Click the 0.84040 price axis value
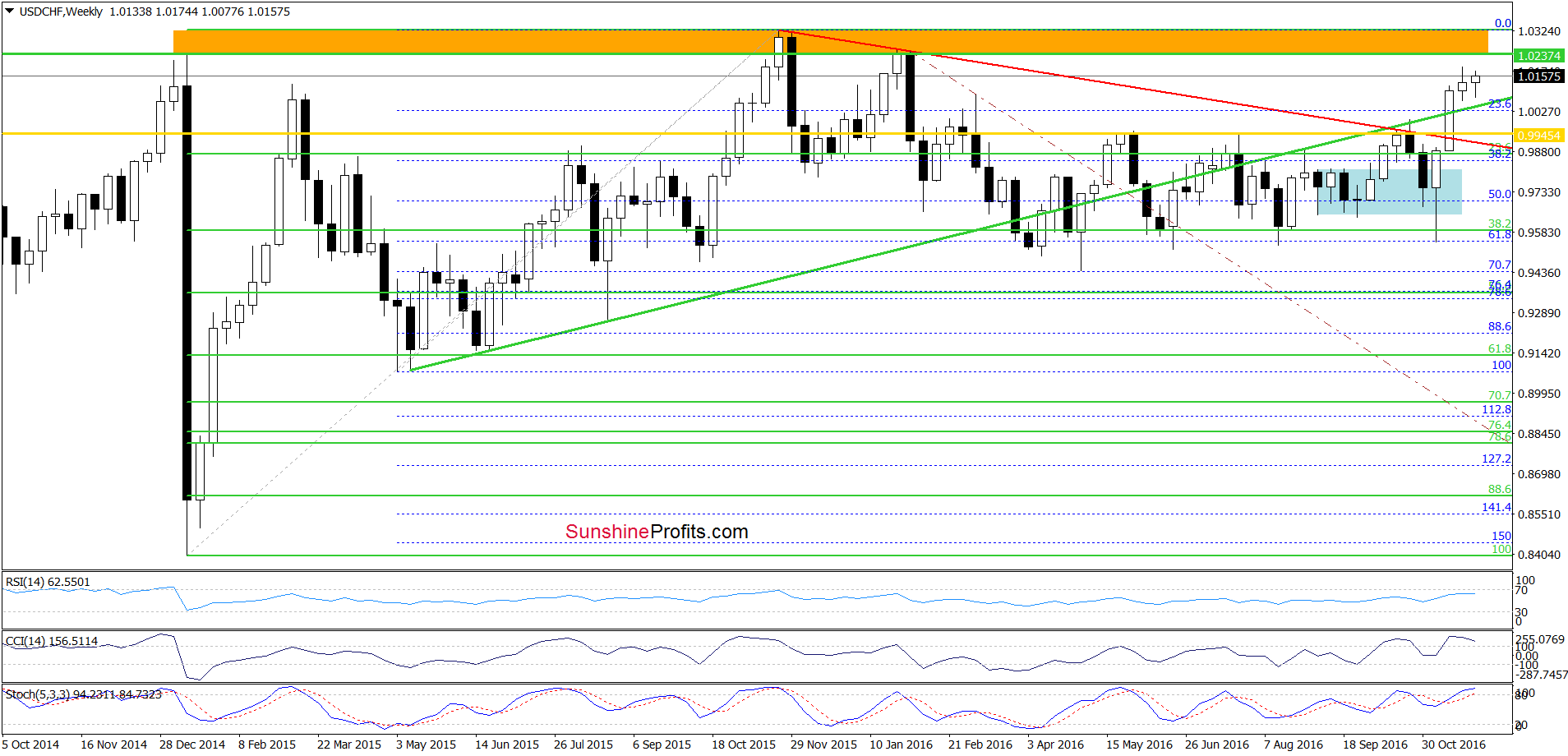1568x756 pixels. pyautogui.click(x=1538, y=555)
